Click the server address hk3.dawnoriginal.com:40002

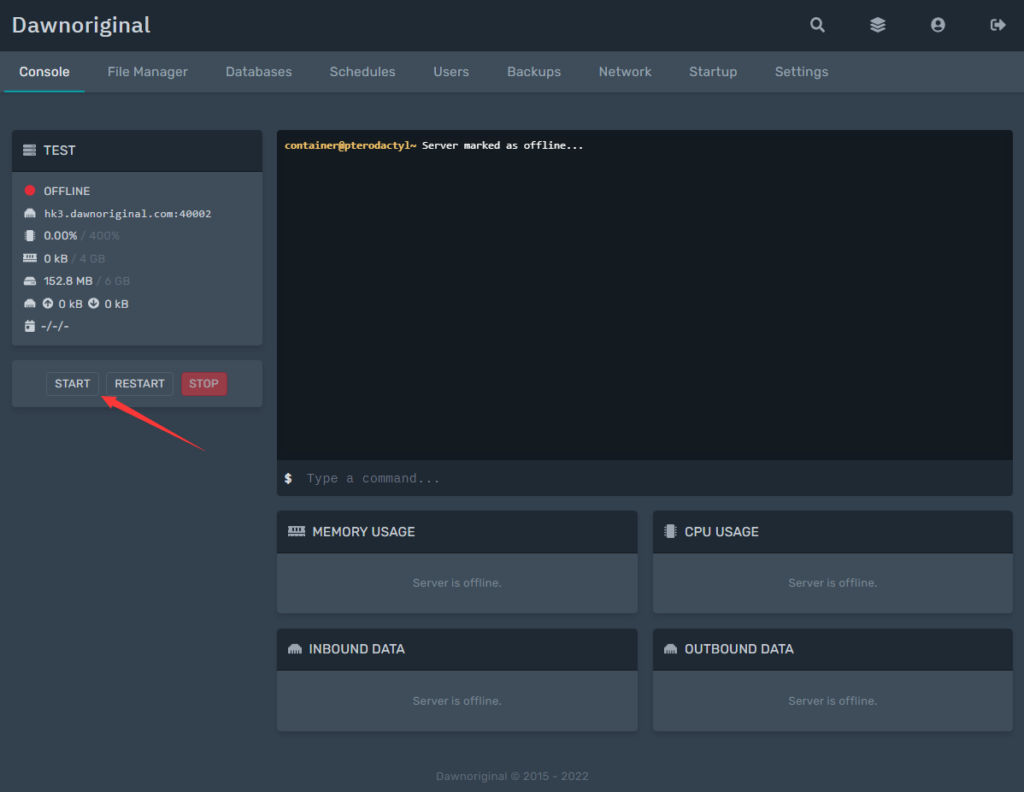tap(127, 214)
